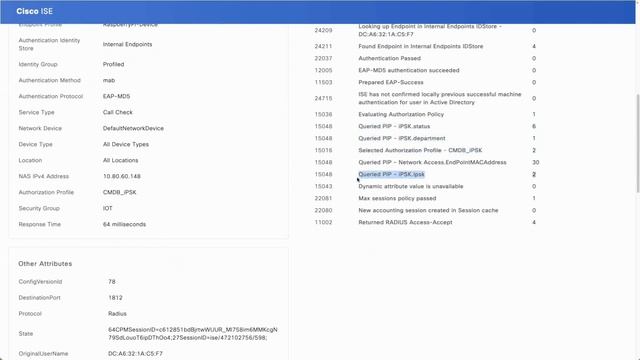Click step 'ISE has not confirmed locally previous successful machine authentication'
The height and width of the screenshot is (360, 640).
(440, 98)
